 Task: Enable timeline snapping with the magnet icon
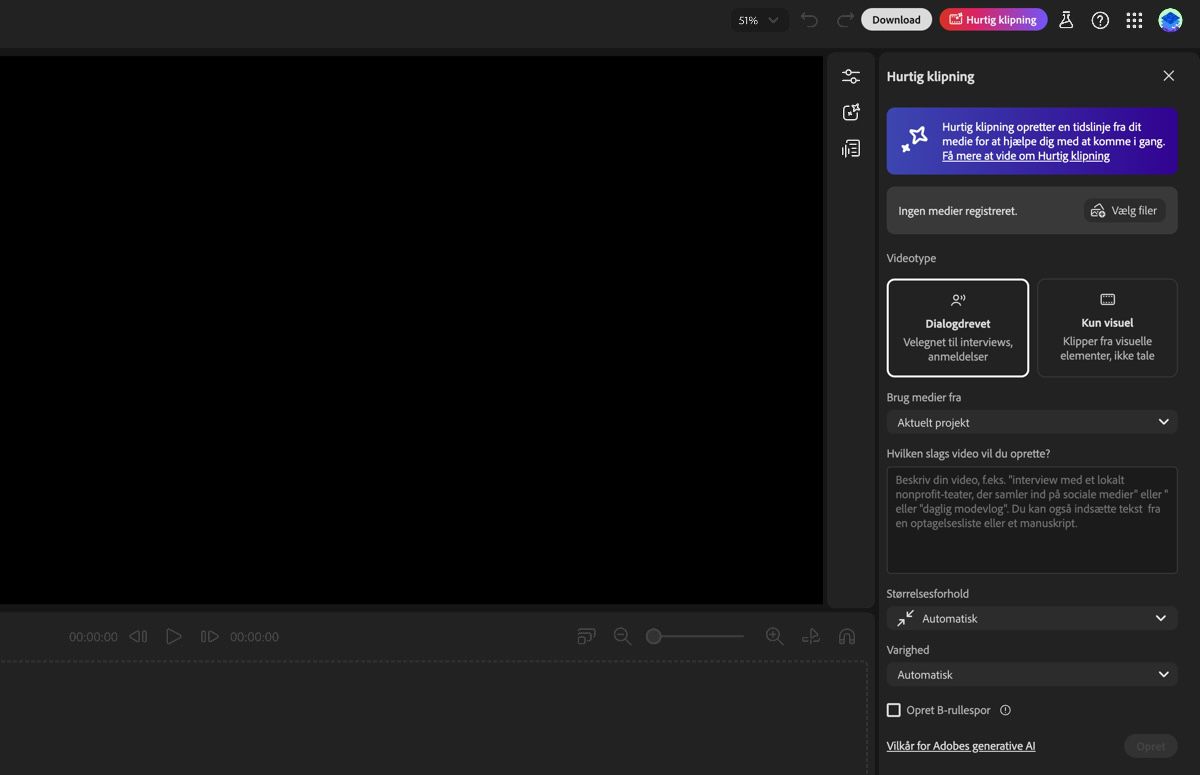pyautogui.click(x=847, y=636)
